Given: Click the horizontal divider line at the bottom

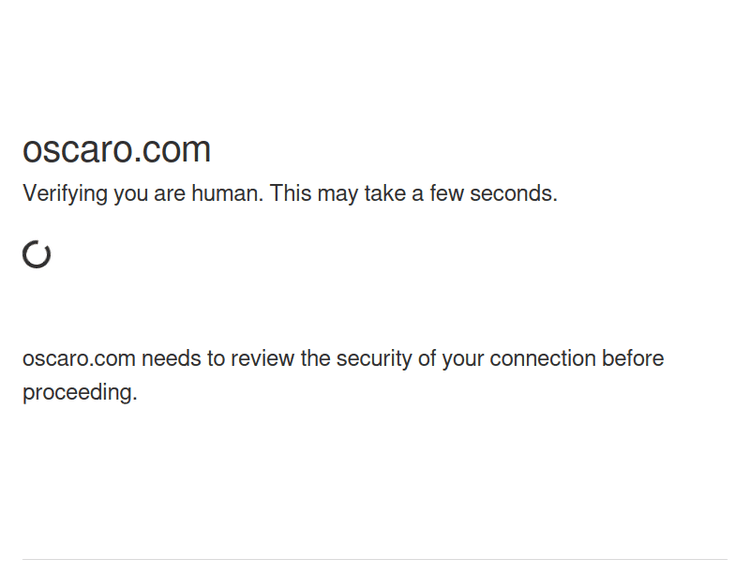Looking at the screenshot, I should [375, 559].
